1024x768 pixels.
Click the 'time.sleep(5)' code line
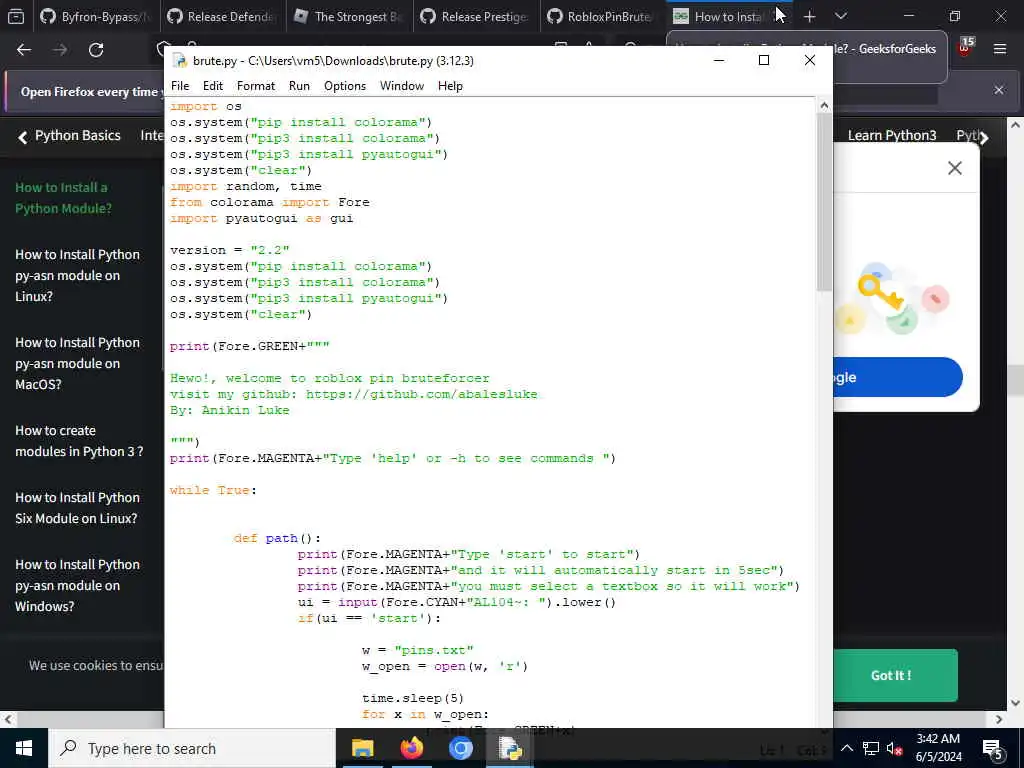(x=413, y=698)
